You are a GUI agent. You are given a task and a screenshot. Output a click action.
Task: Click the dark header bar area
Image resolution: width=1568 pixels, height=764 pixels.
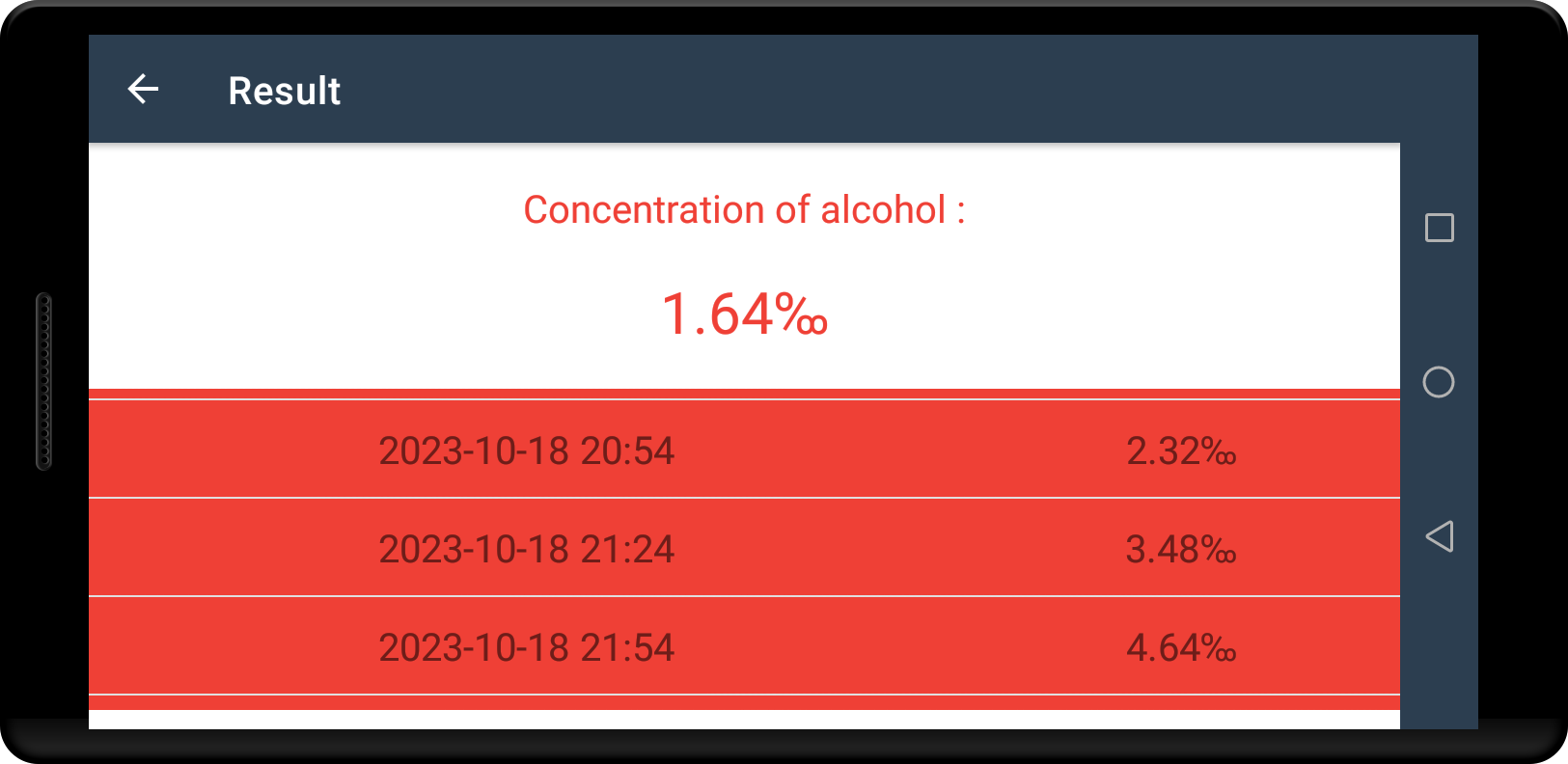[783, 89]
